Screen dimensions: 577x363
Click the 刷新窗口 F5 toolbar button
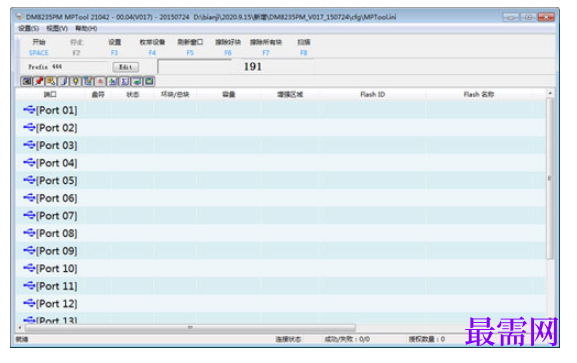pyautogui.click(x=190, y=47)
